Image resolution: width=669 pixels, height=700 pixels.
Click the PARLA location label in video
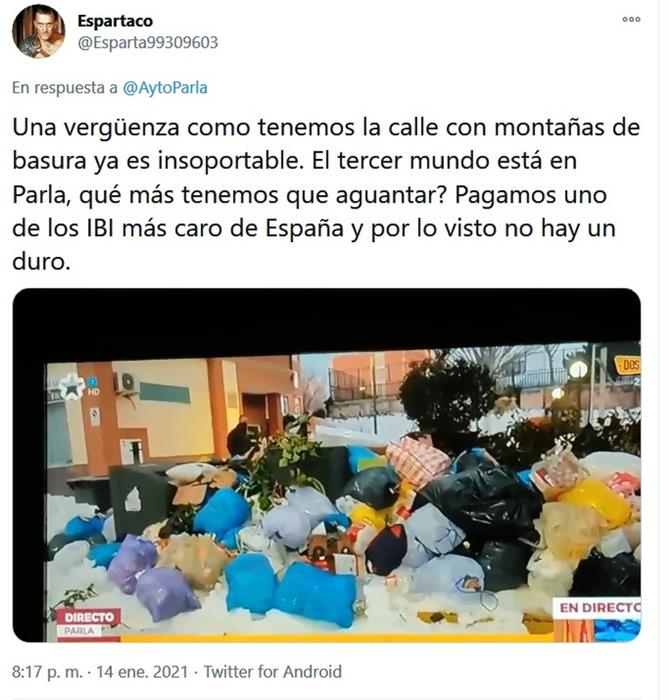[79, 631]
